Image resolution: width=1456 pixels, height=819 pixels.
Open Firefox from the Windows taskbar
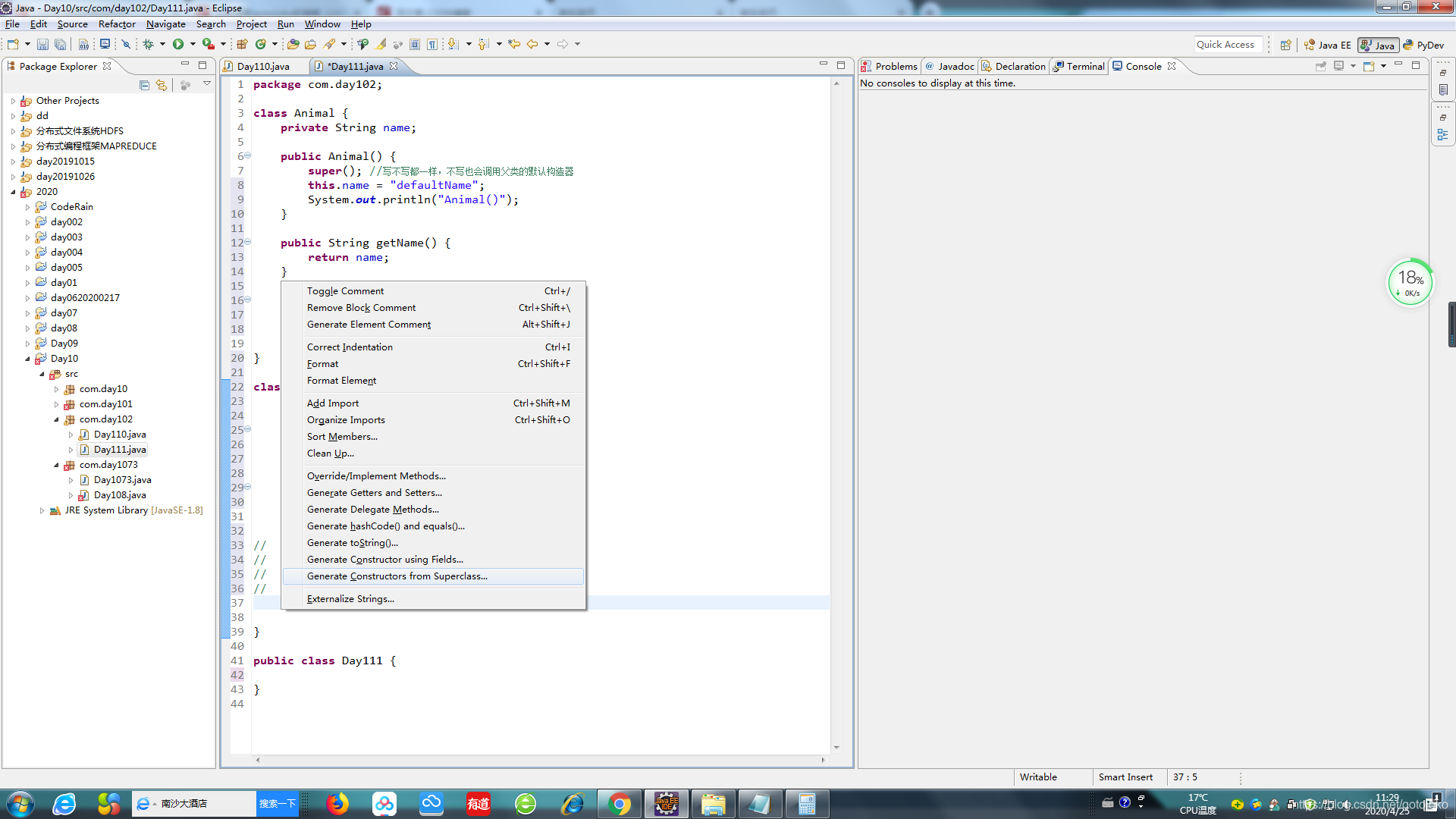pyautogui.click(x=337, y=804)
